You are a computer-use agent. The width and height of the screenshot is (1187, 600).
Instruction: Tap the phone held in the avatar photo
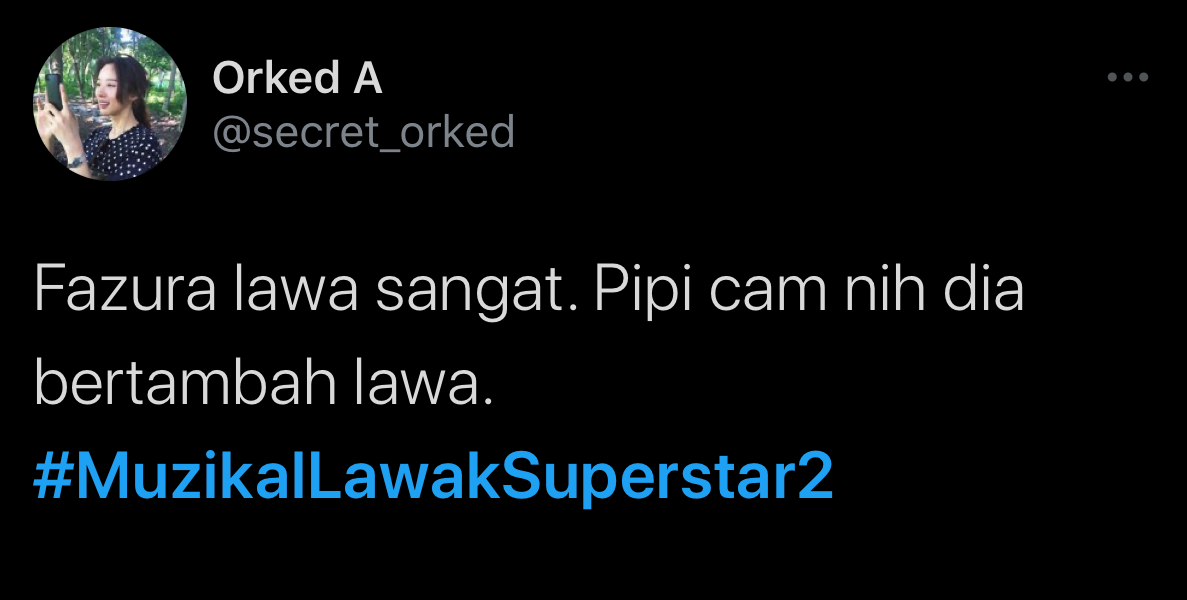[x=53, y=92]
